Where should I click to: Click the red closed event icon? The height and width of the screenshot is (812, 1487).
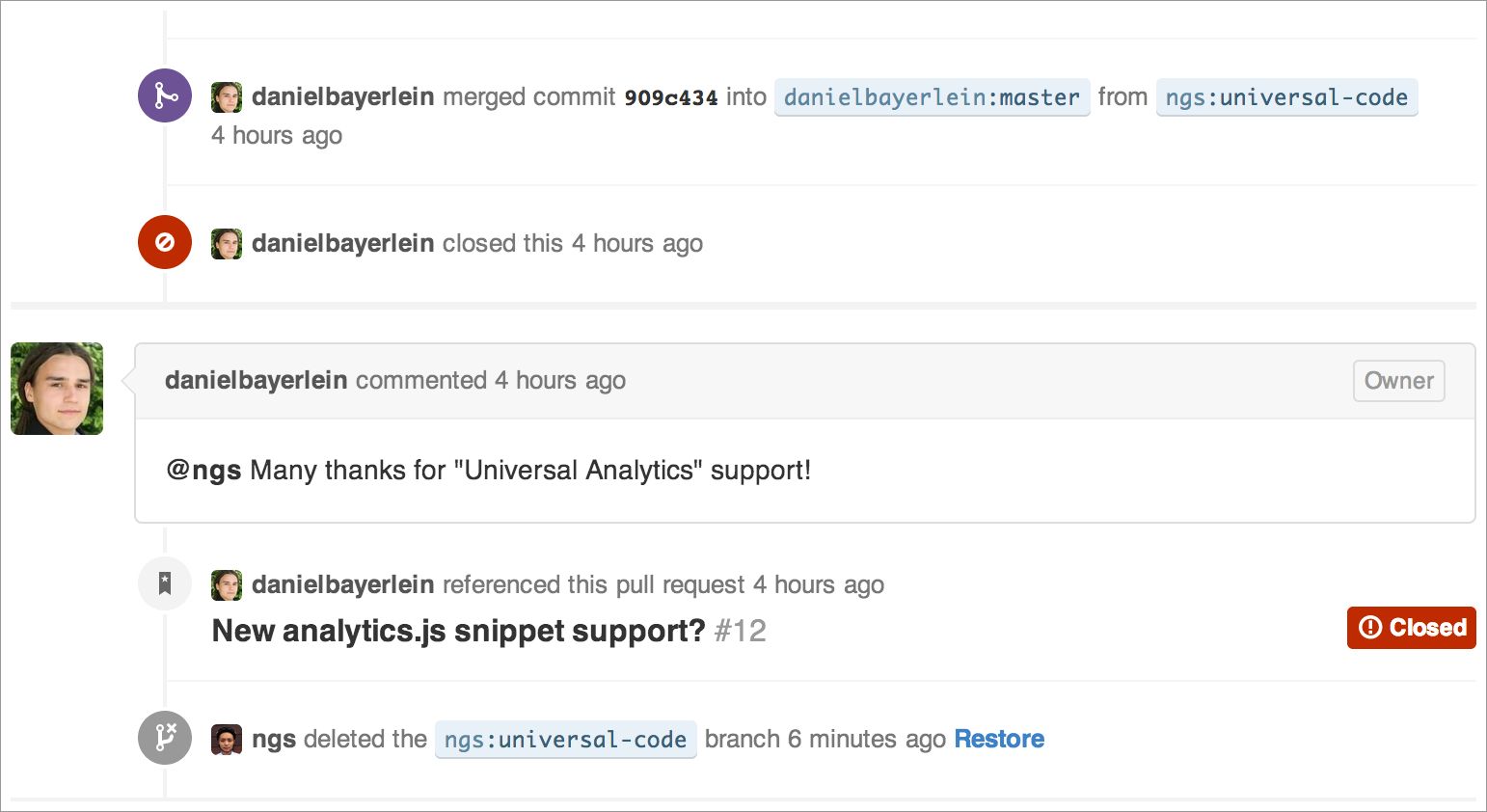165,242
